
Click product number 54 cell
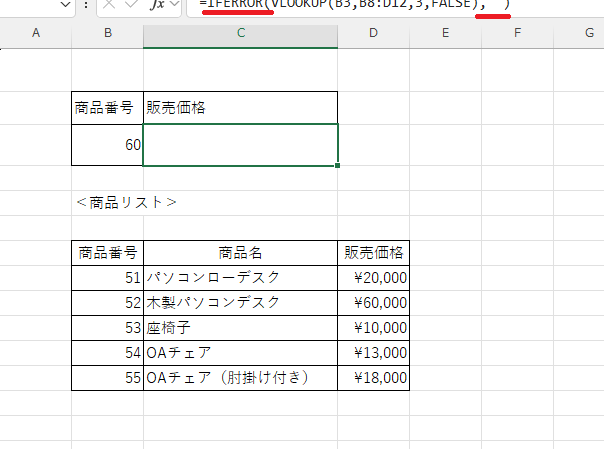[x=107, y=352]
